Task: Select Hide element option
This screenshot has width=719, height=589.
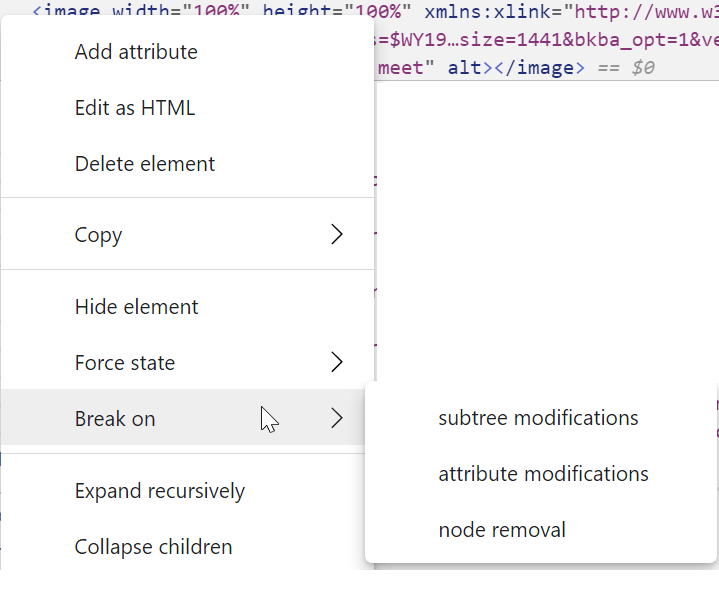Action: point(137,307)
